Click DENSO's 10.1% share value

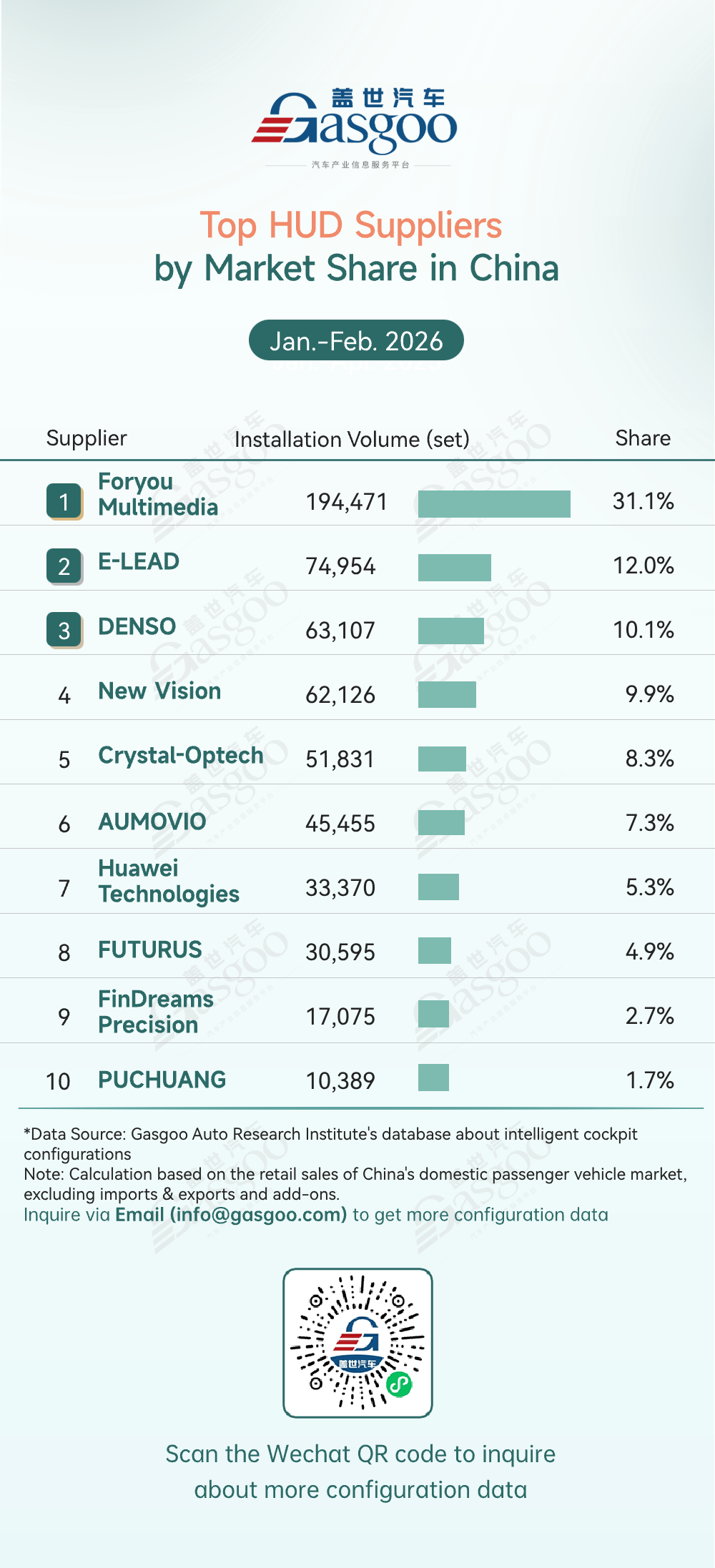click(x=643, y=630)
